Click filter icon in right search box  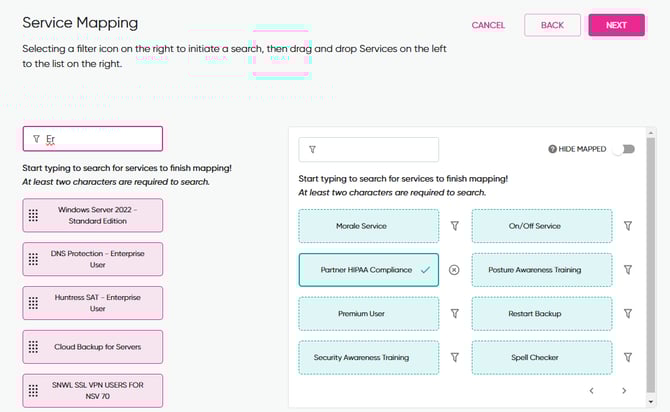(x=312, y=150)
